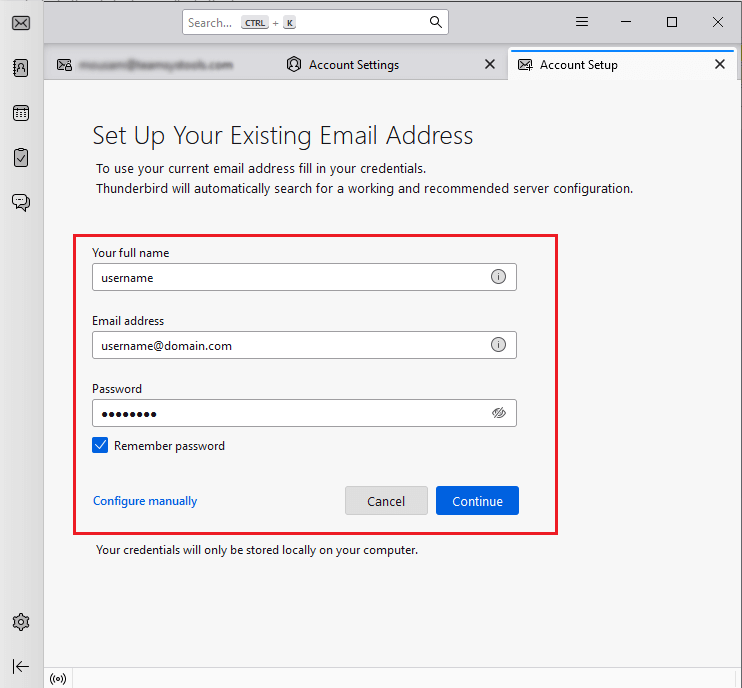The width and height of the screenshot is (742, 688).
Task: Open Configure manually link
Action: [145, 501]
